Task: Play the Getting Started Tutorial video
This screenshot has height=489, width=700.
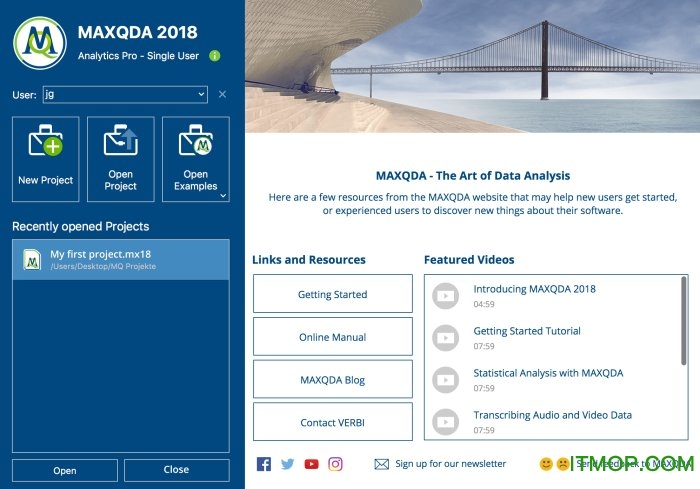Action: [x=444, y=338]
